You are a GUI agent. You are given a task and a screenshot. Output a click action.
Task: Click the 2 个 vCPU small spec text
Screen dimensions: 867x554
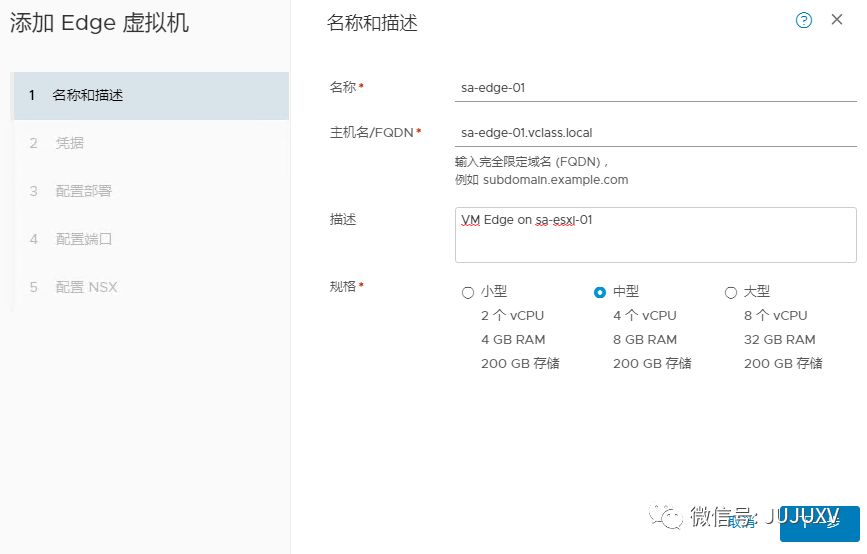512,315
